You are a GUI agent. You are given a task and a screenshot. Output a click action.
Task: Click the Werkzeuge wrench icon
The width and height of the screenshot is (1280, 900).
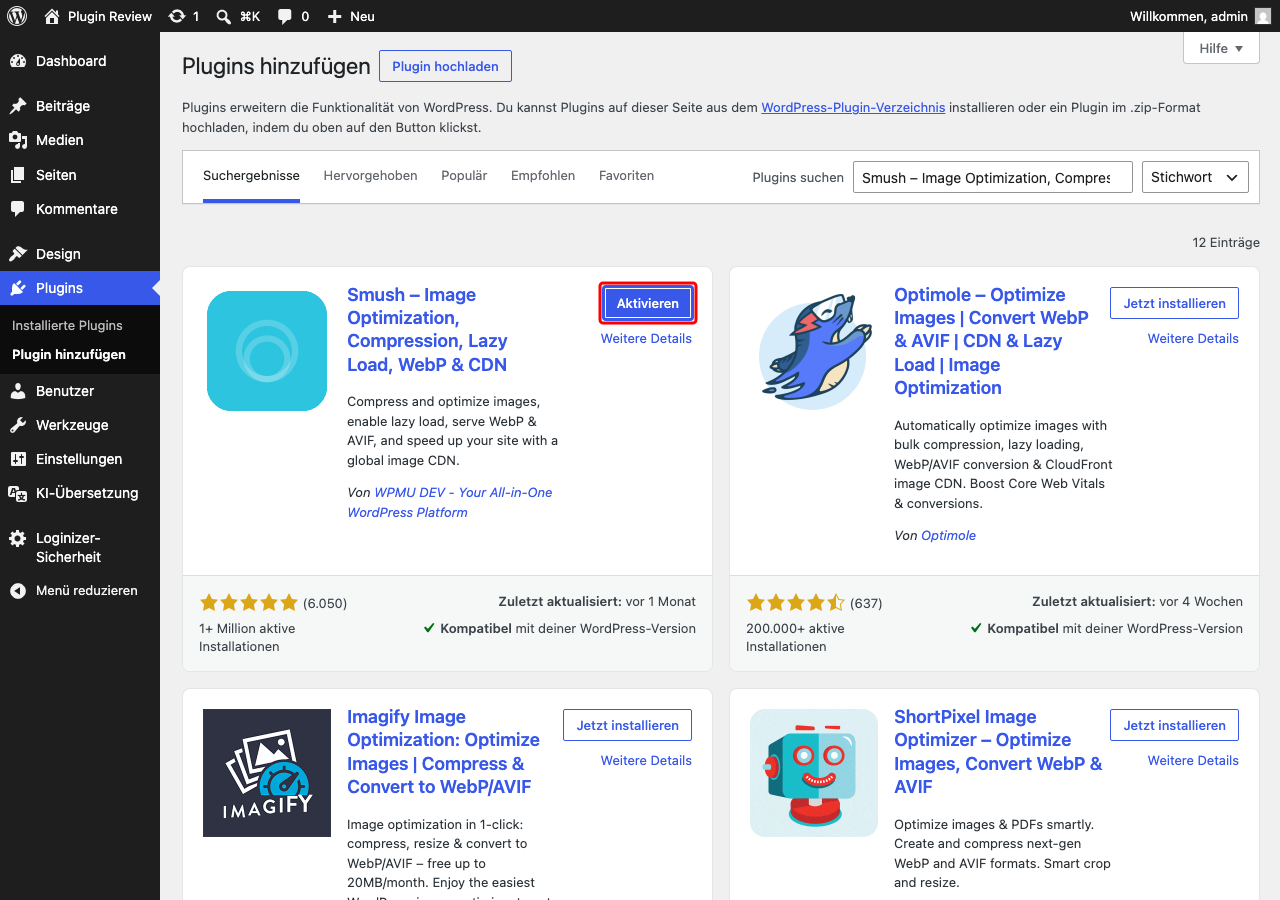18,425
